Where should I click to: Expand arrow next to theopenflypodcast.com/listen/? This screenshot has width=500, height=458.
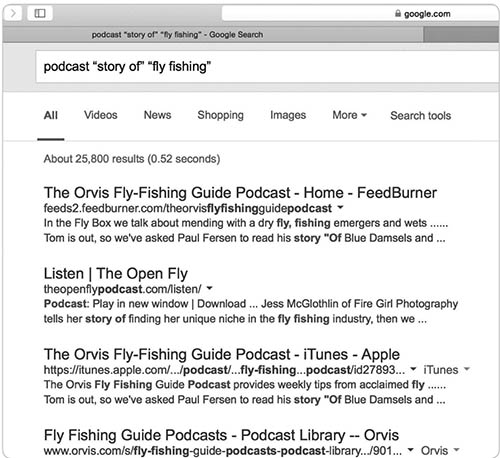pyautogui.click(x=209, y=288)
